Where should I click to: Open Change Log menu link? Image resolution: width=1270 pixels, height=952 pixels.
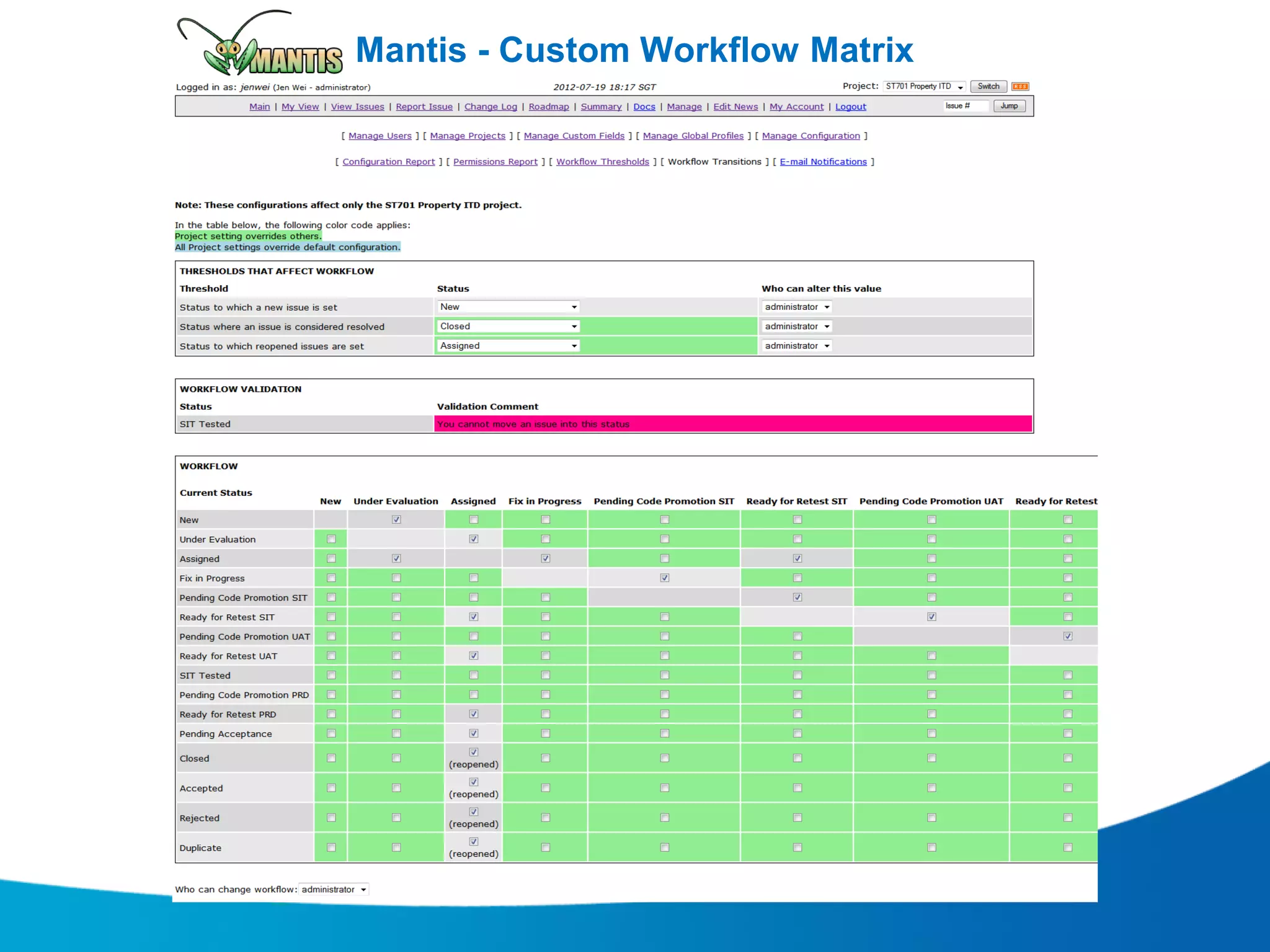coord(491,107)
